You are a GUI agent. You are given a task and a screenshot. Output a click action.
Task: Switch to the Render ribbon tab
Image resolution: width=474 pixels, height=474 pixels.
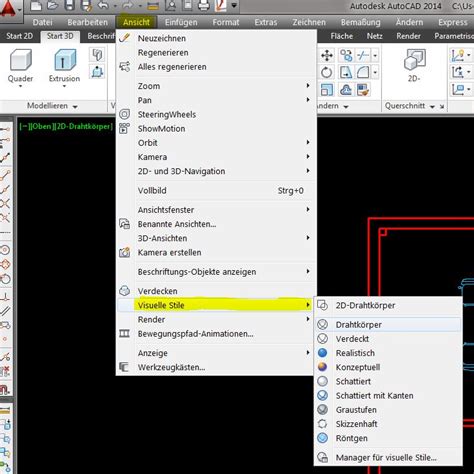pos(408,36)
